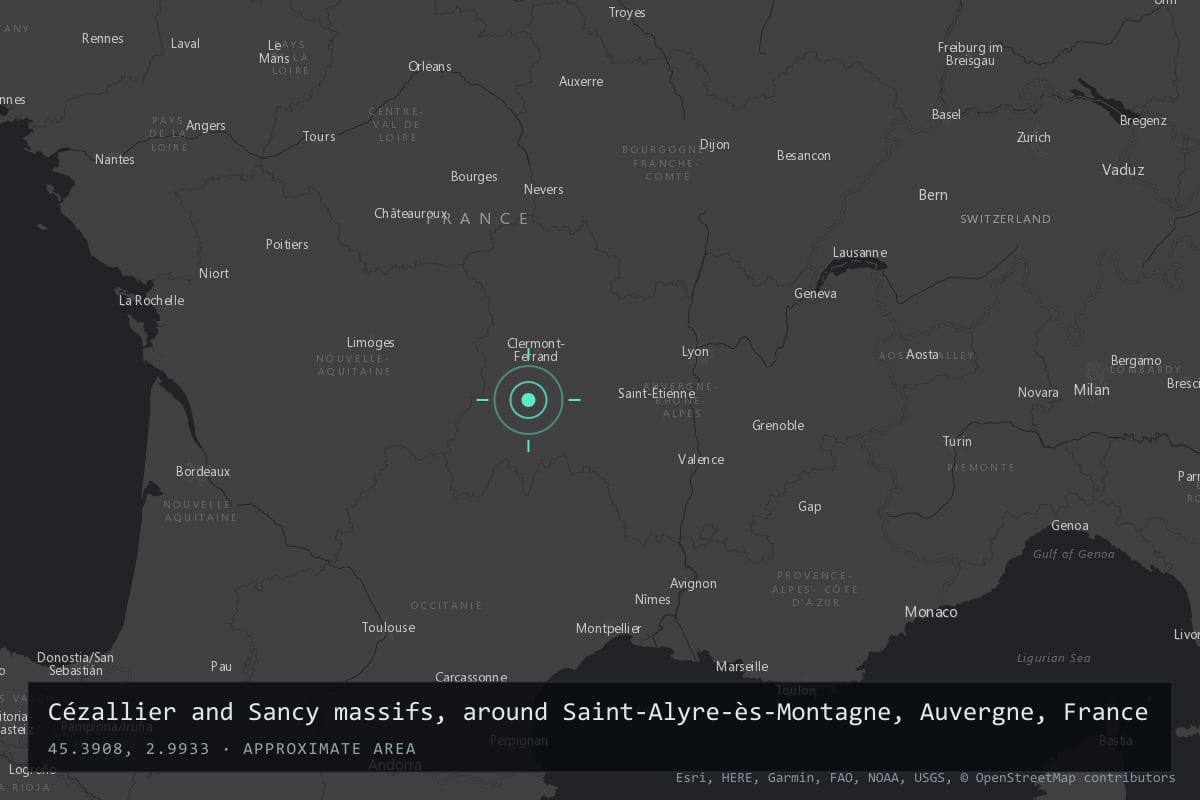This screenshot has height=800, width=1200.
Task: Click the Saint-Étienne city label
Action: click(x=656, y=393)
